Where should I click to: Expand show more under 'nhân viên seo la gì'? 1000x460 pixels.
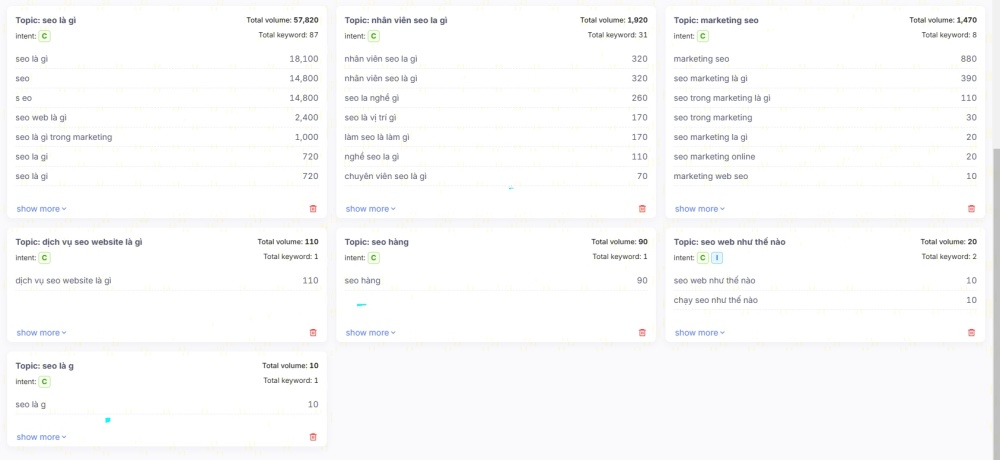coord(370,209)
